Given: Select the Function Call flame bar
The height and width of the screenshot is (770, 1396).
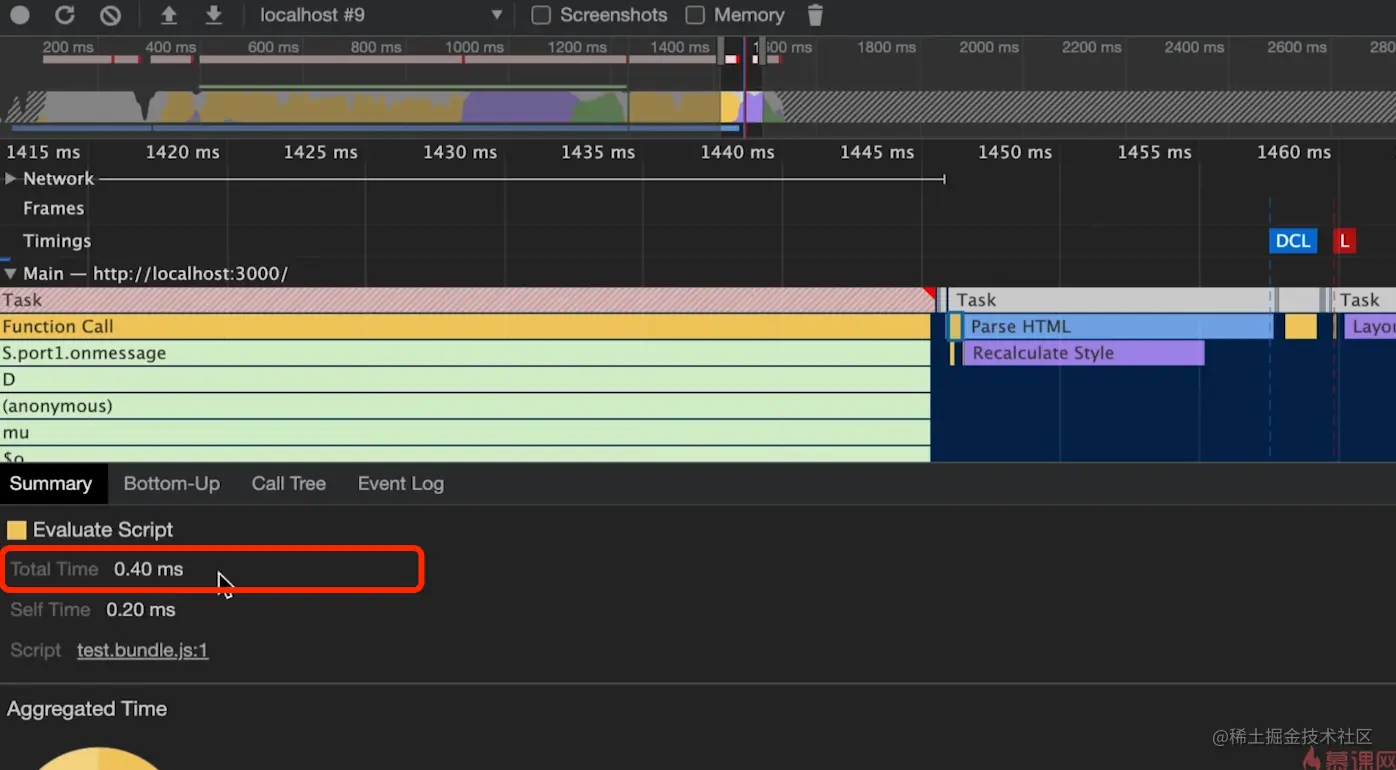Looking at the screenshot, I should click(x=465, y=327).
